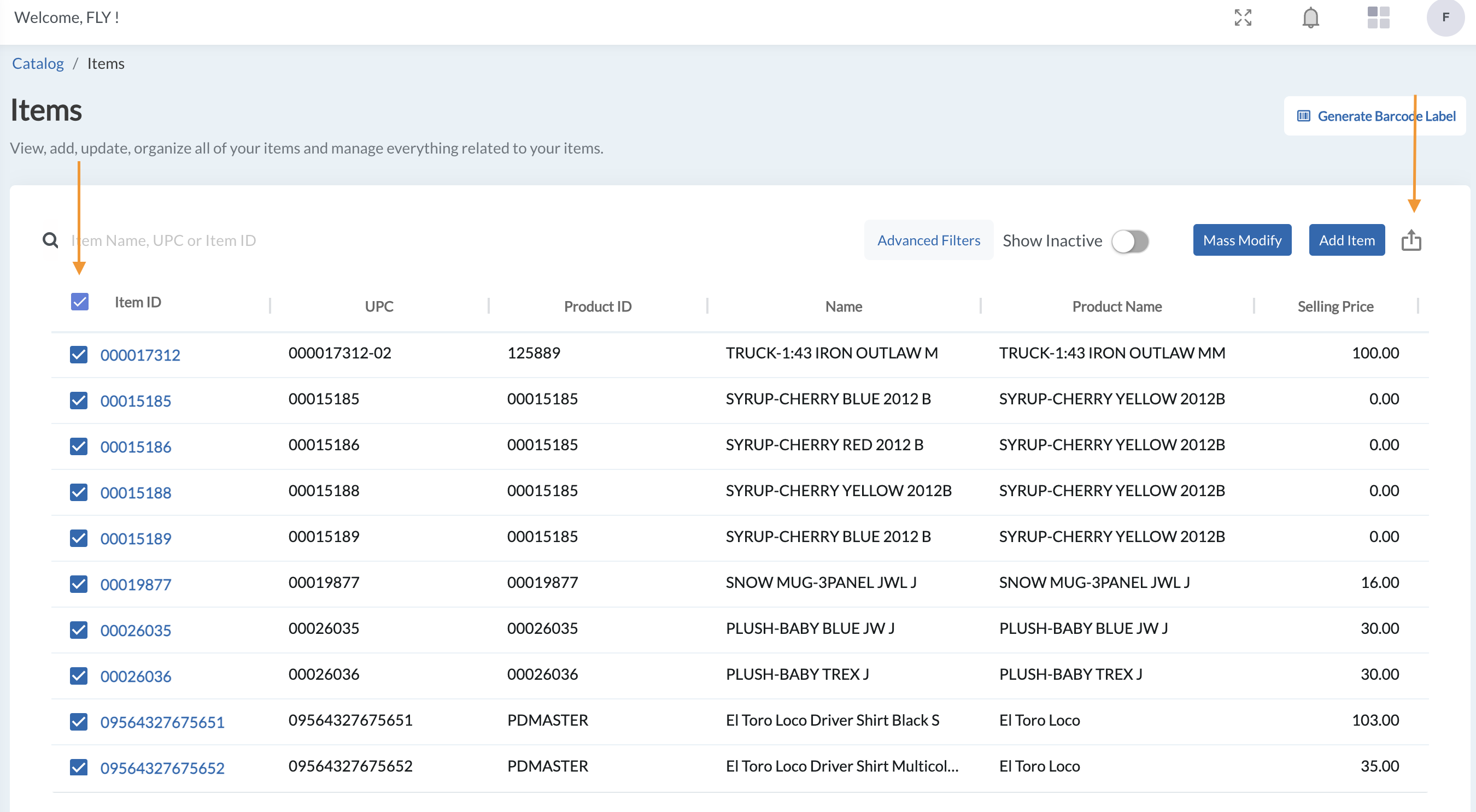This screenshot has height=812, width=1476.
Task: Select Product ID cell 125889
Action: 534,353
